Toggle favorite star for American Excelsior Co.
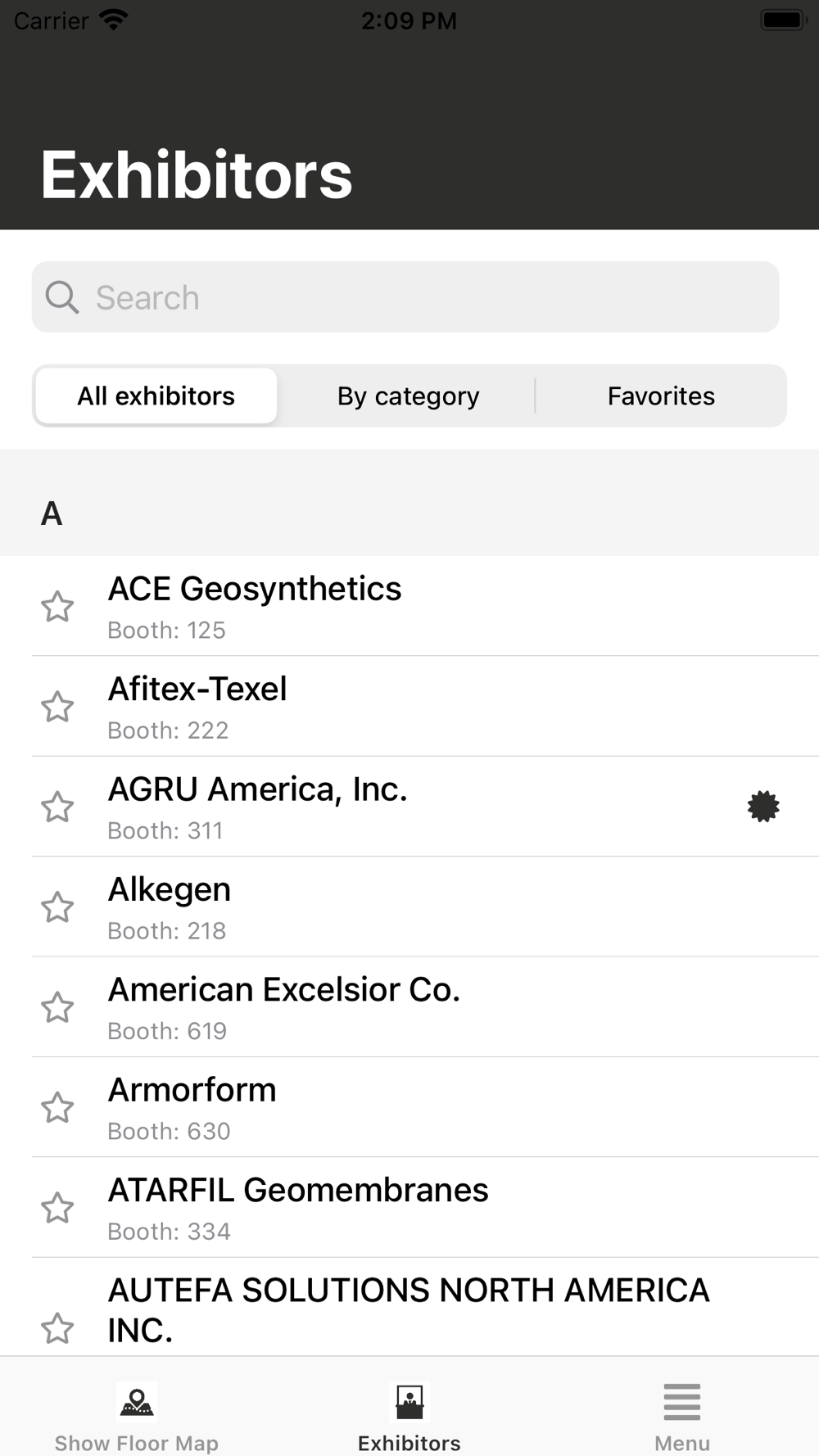The image size is (819, 1456). click(57, 1007)
